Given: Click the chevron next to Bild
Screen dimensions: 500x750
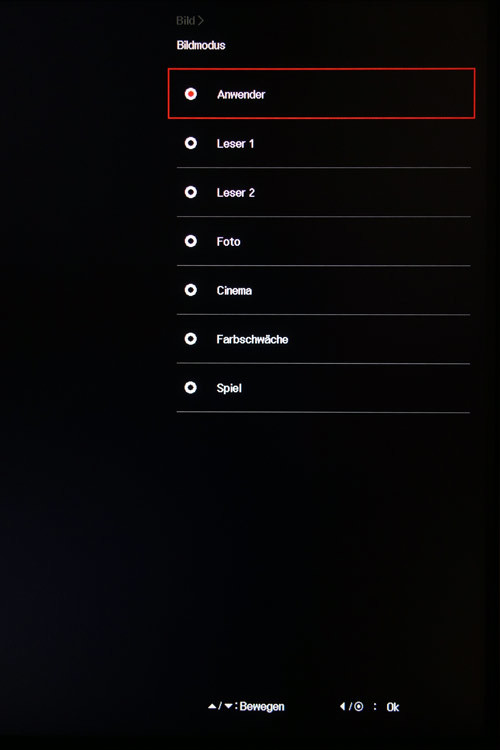Looking at the screenshot, I should (x=201, y=21).
